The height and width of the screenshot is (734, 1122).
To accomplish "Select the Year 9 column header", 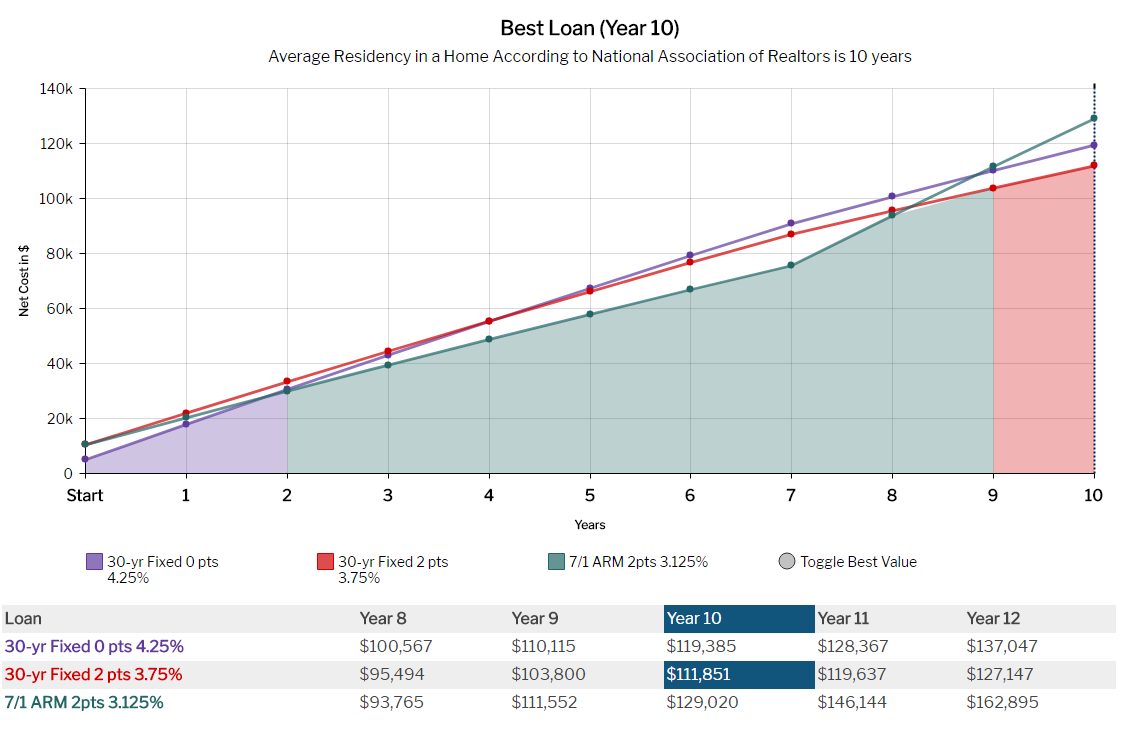I will point(535,619).
